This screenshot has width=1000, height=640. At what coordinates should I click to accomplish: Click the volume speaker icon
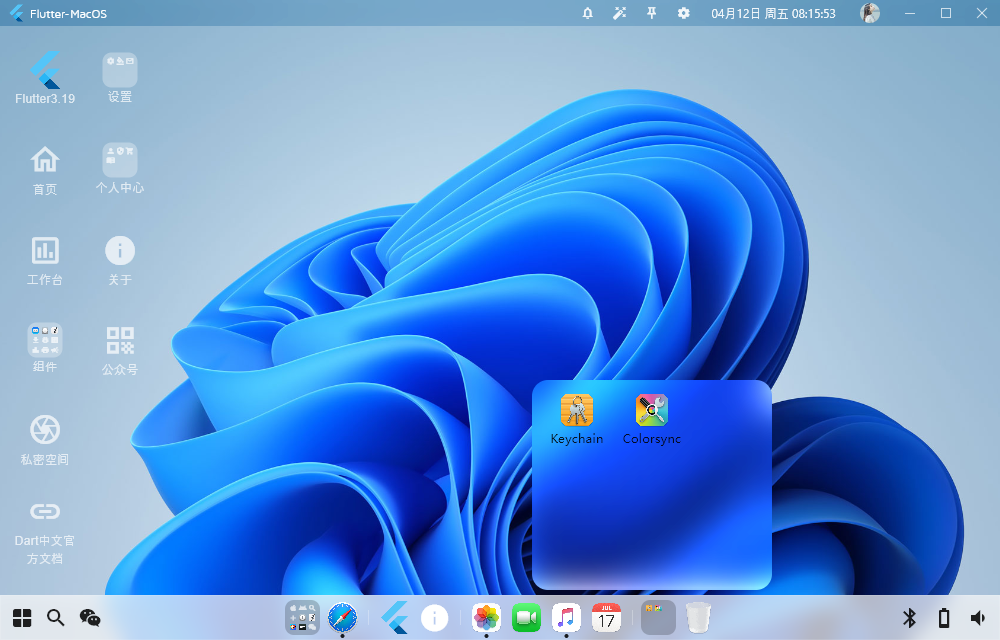[x=977, y=618]
